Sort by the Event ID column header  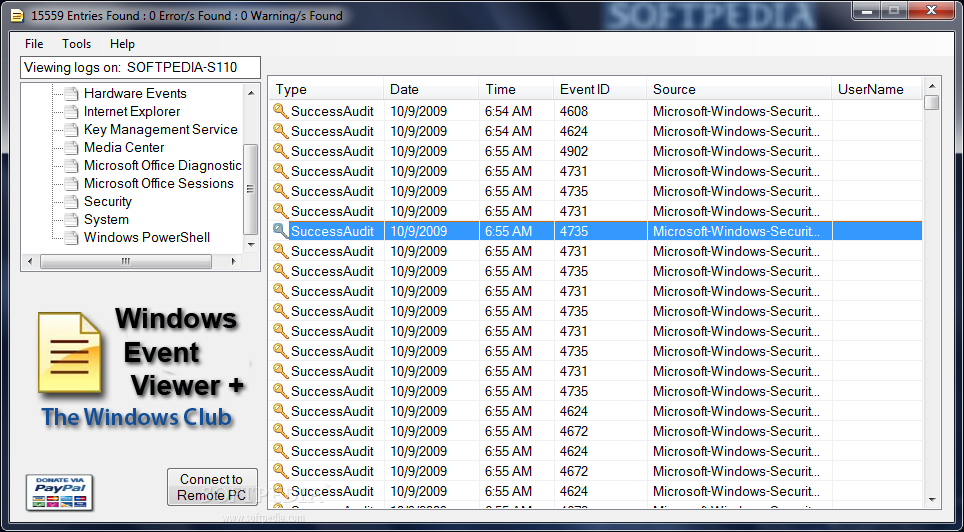point(600,90)
